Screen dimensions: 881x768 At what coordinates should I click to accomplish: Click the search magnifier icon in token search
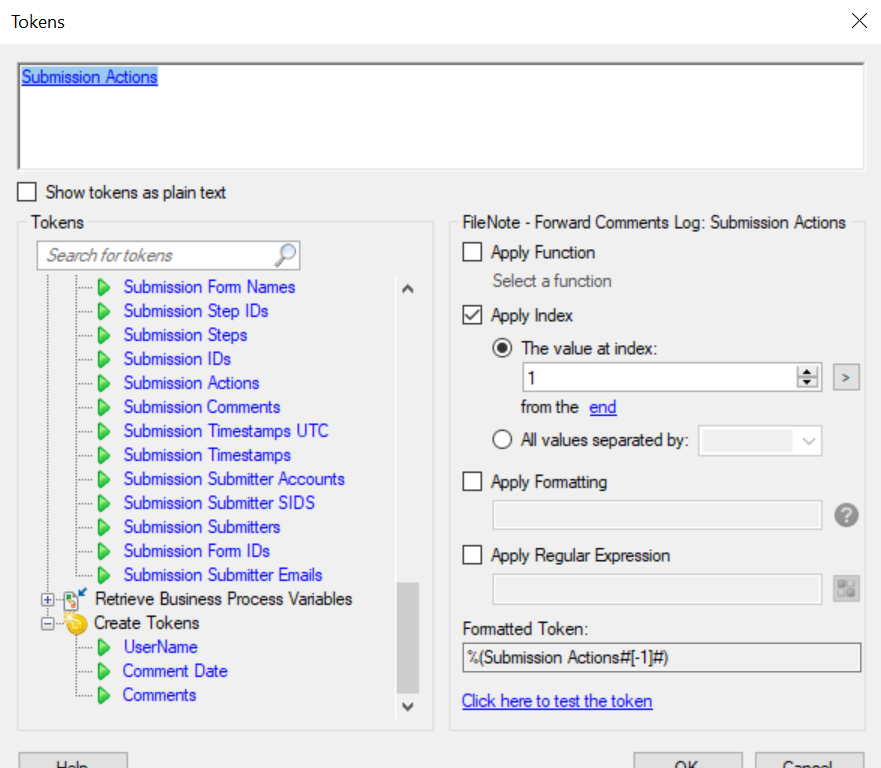285,255
